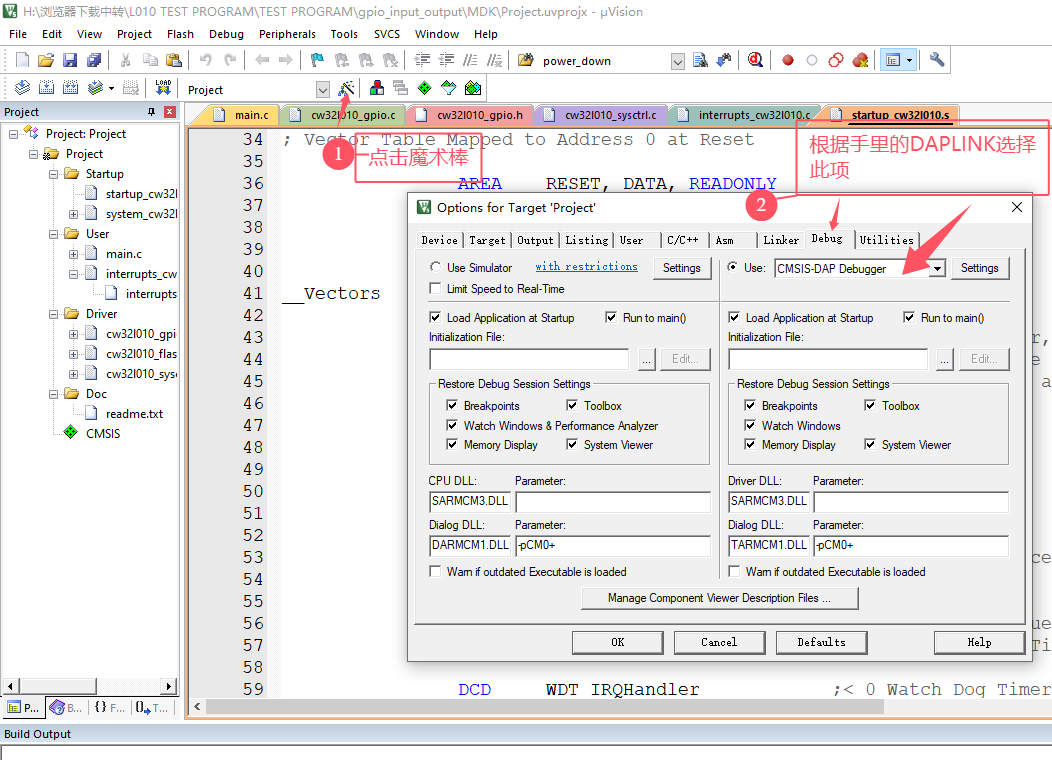Open the Configuration wrench icon
Viewport: 1052px width, 760px height.
[937, 60]
